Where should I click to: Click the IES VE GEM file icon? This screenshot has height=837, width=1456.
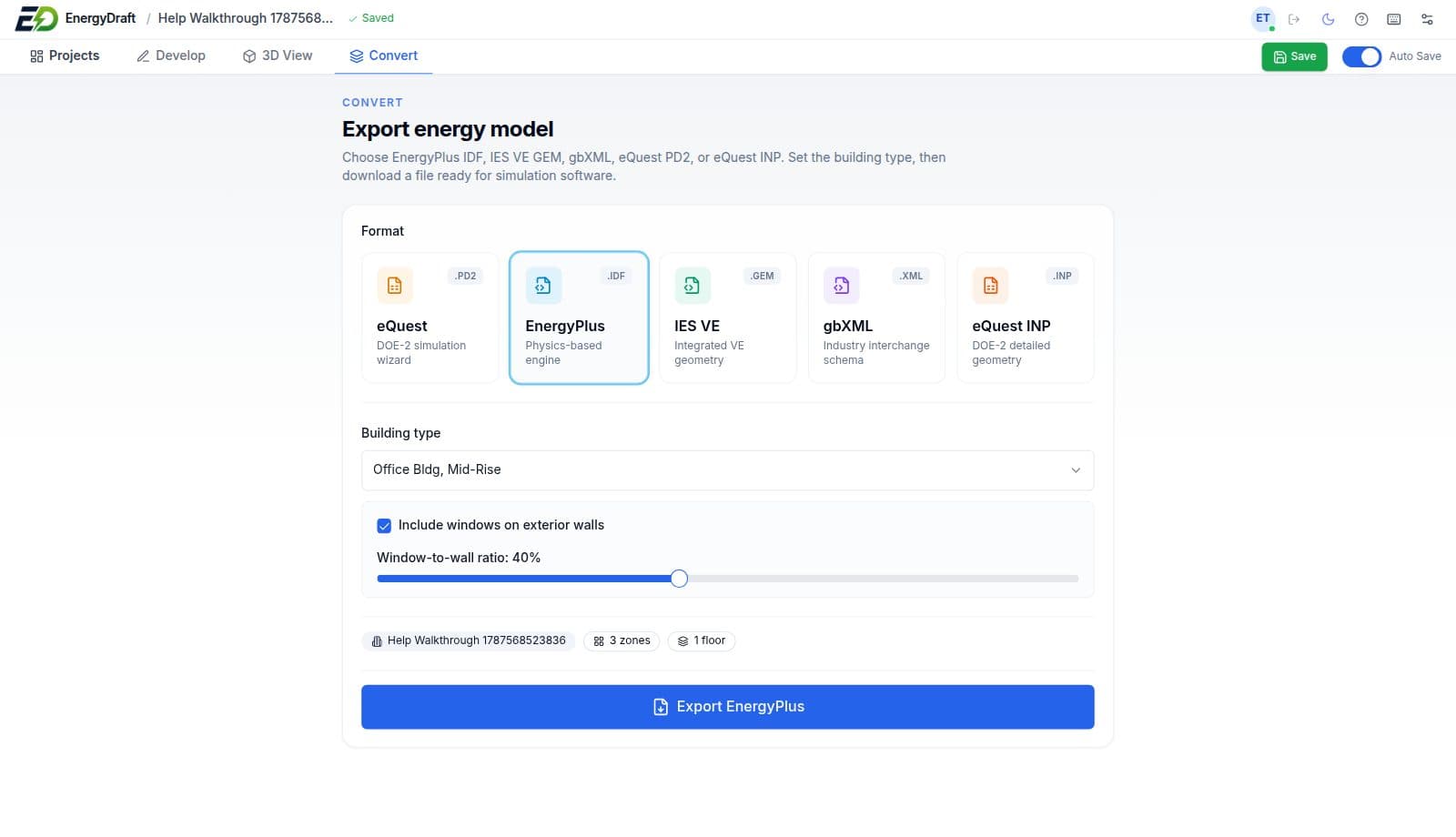[x=693, y=286]
